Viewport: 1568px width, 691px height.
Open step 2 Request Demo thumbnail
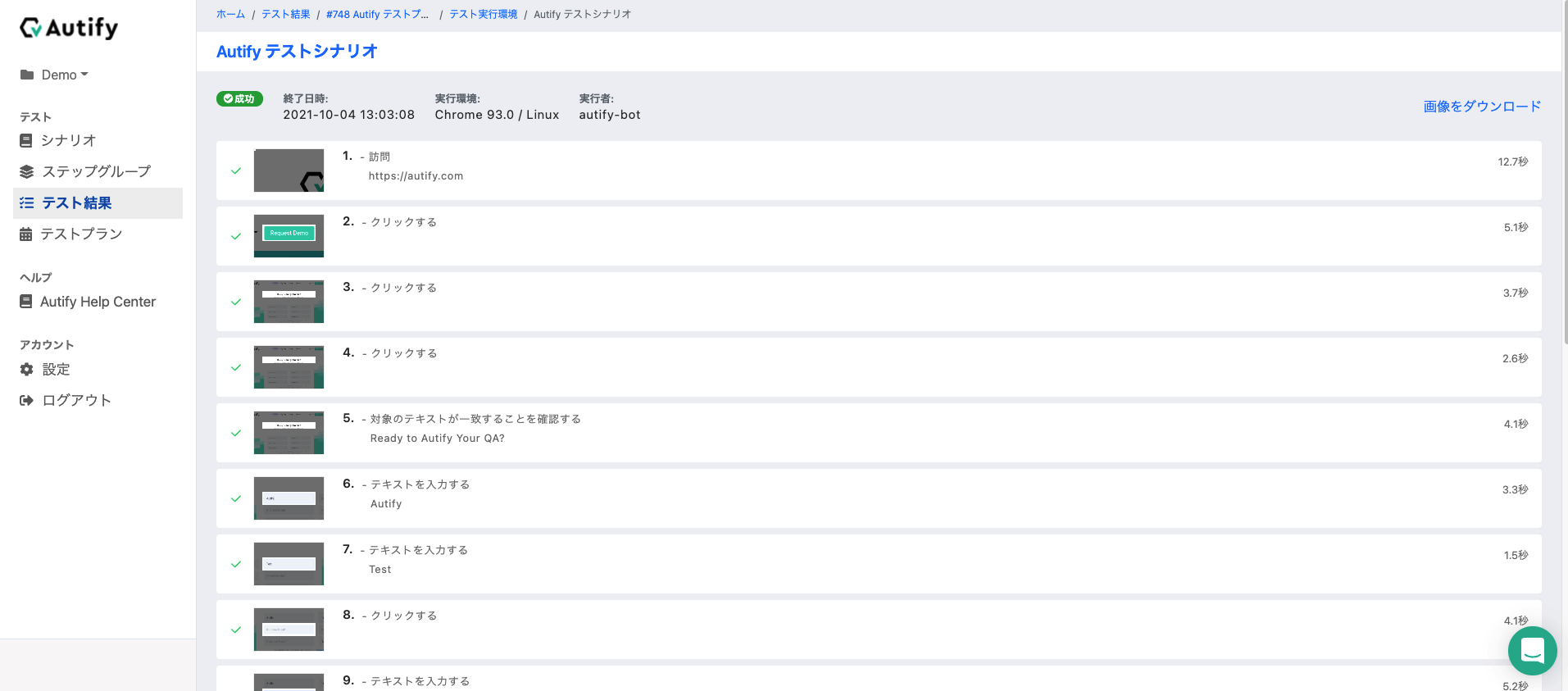289,236
